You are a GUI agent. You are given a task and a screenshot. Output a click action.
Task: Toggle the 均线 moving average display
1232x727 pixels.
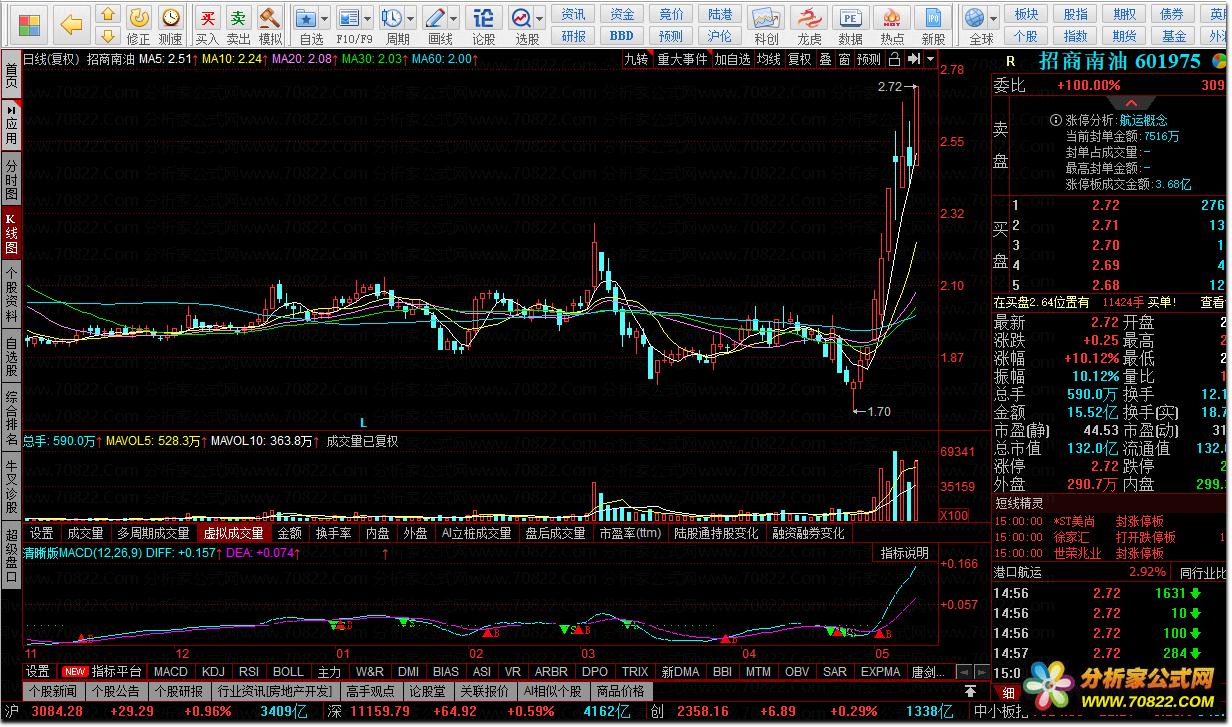(x=768, y=59)
